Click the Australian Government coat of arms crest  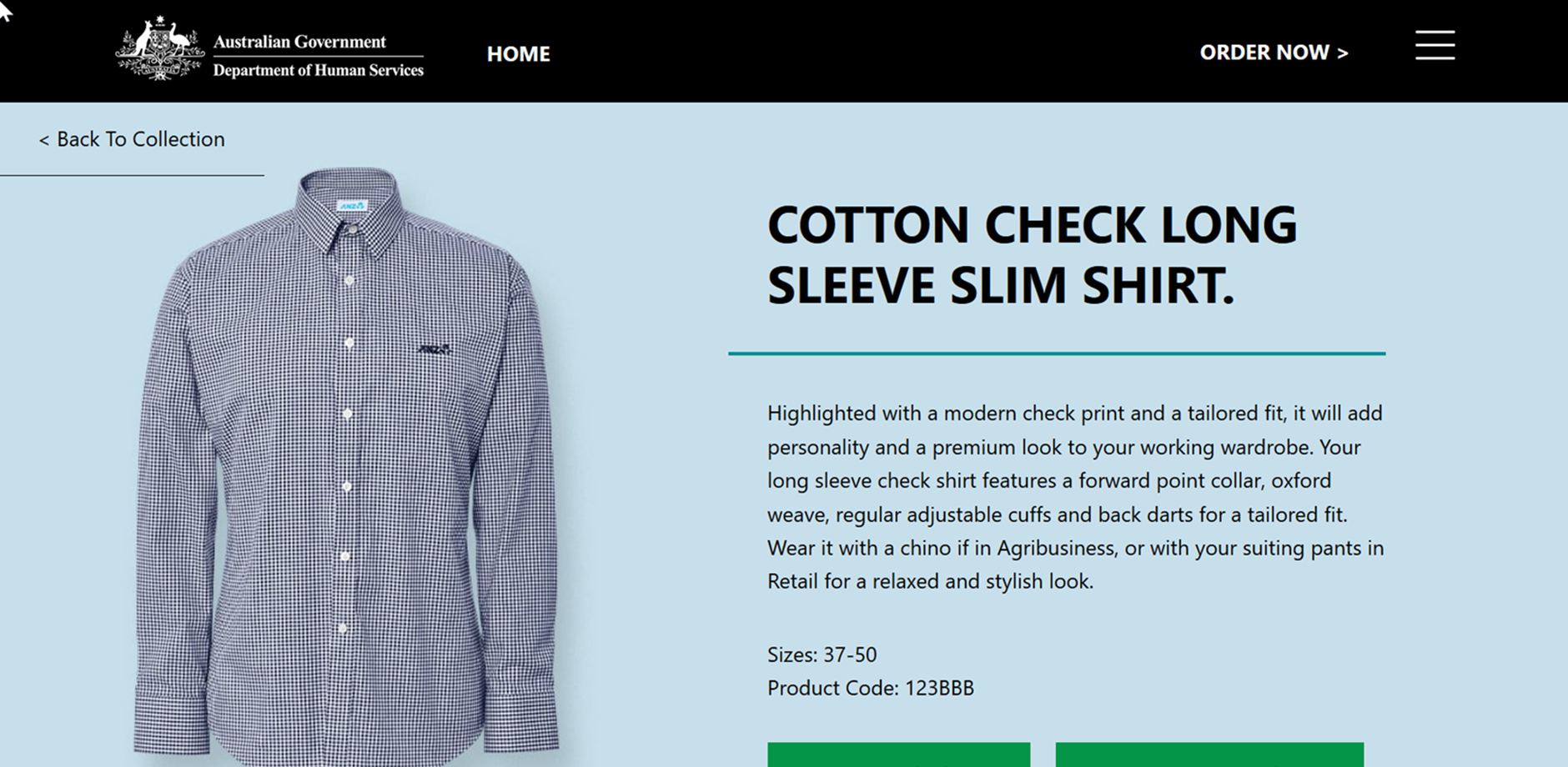click(x=159, y=48)
